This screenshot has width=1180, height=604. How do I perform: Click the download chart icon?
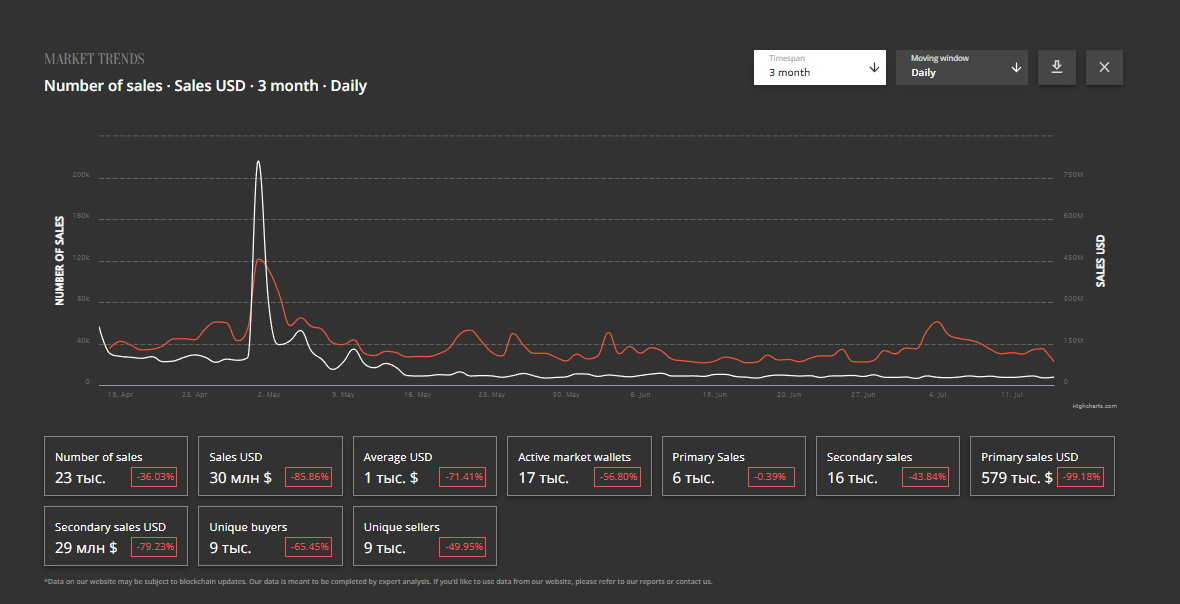pos(1057,67)
